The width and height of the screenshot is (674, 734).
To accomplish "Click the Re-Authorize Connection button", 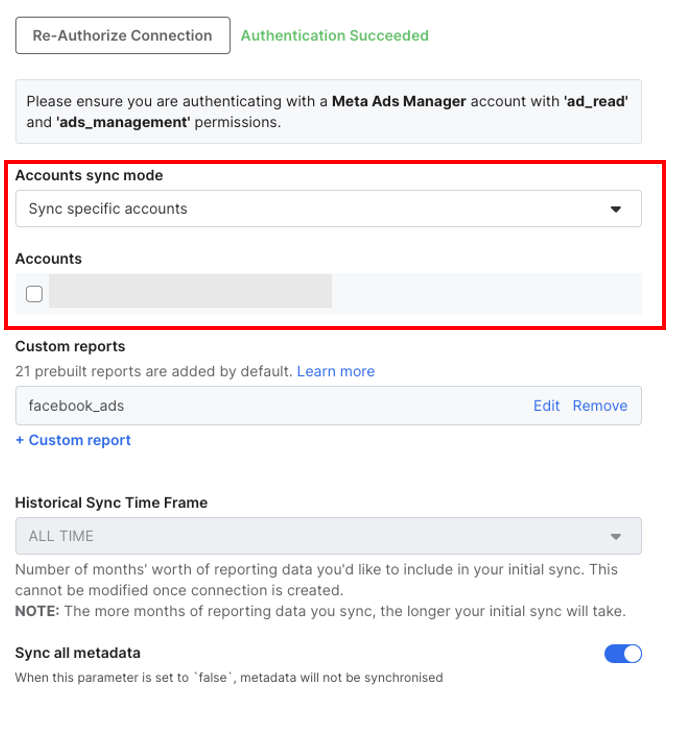I will coord(122,36).
